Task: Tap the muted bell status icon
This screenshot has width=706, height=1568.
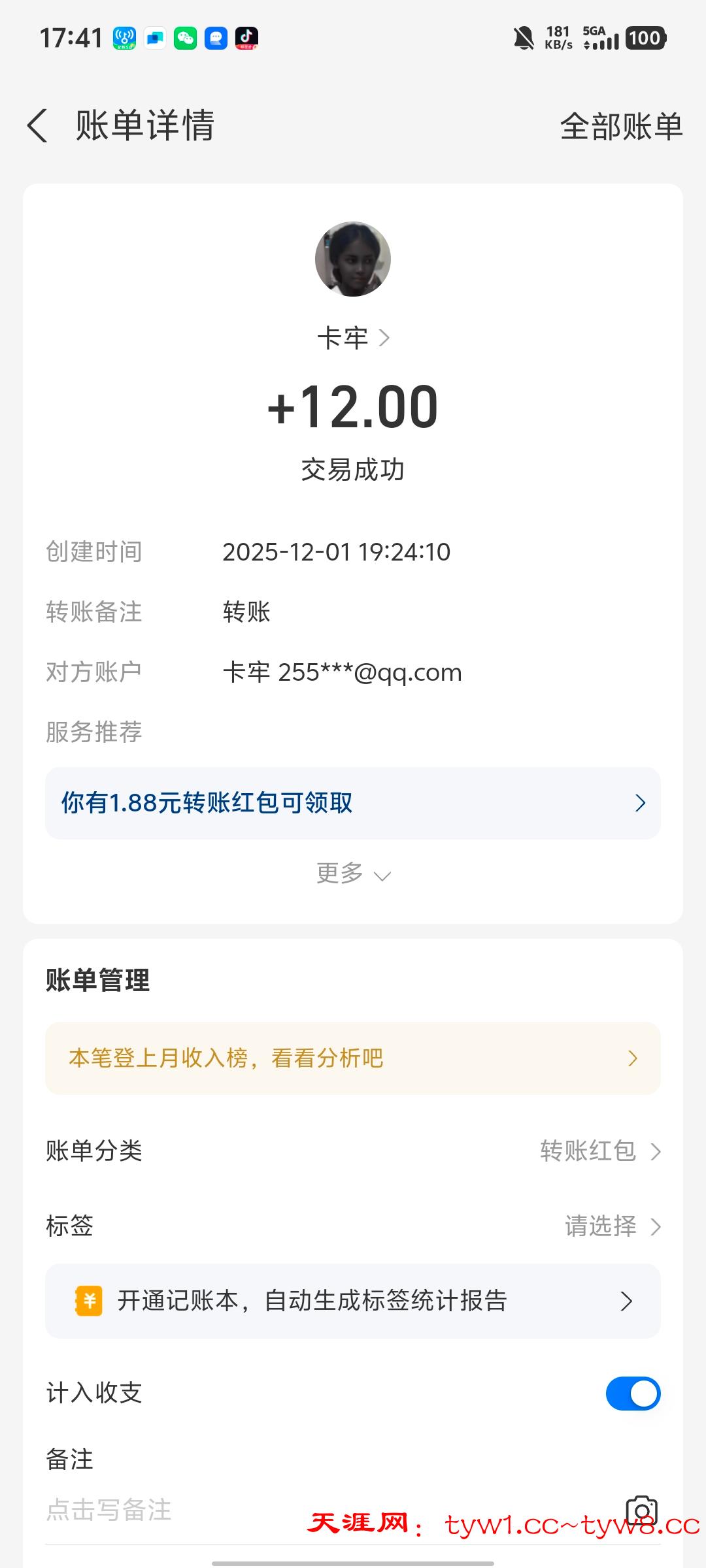Action: (x=524, y=38)
